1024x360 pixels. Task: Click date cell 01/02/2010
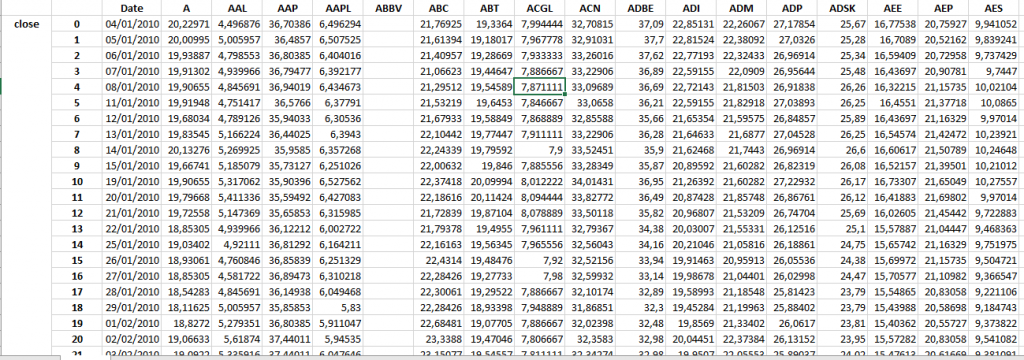tap(132, 322)
